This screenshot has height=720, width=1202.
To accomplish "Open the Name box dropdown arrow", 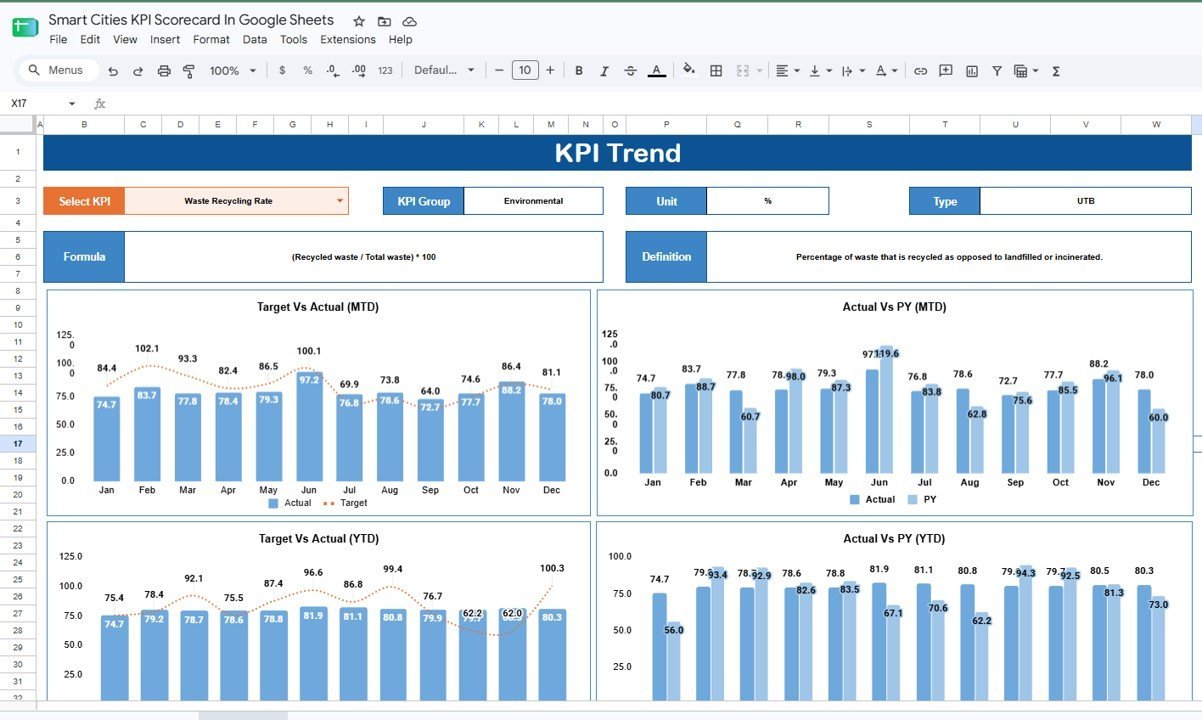I will pos(72,104).
